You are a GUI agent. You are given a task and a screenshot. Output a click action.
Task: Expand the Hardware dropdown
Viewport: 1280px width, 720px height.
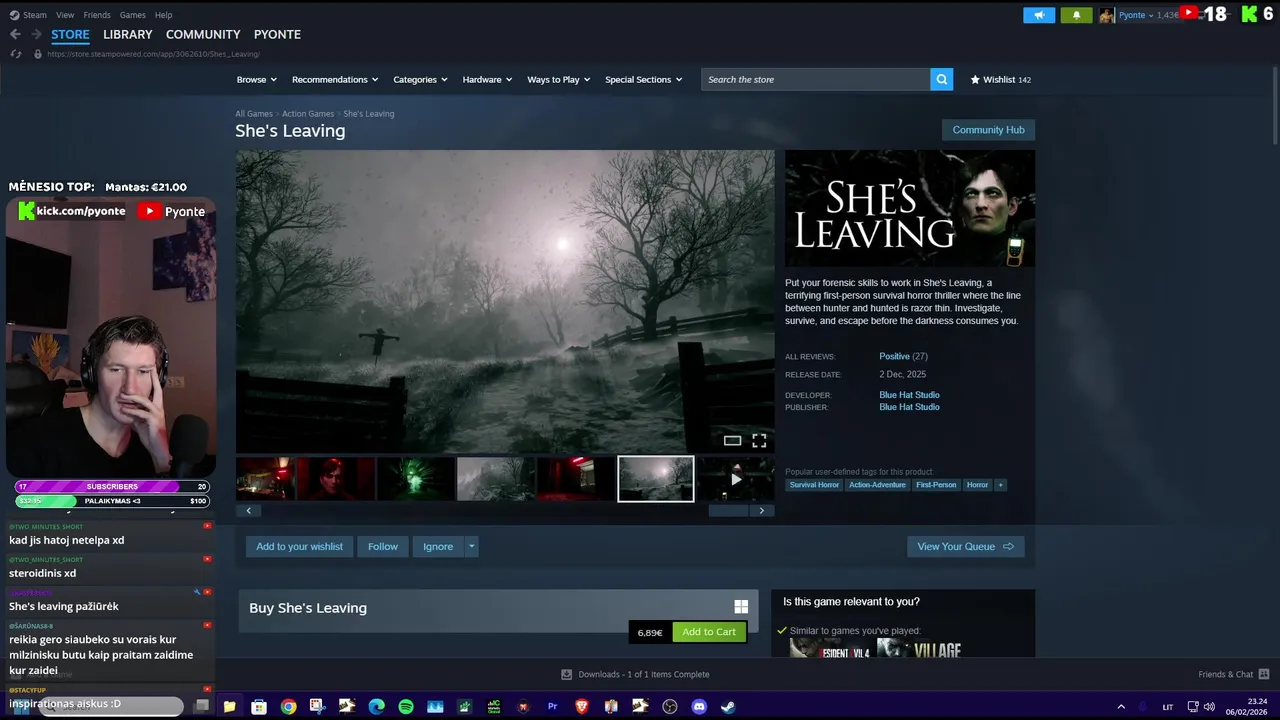click(x=487, y=79)
